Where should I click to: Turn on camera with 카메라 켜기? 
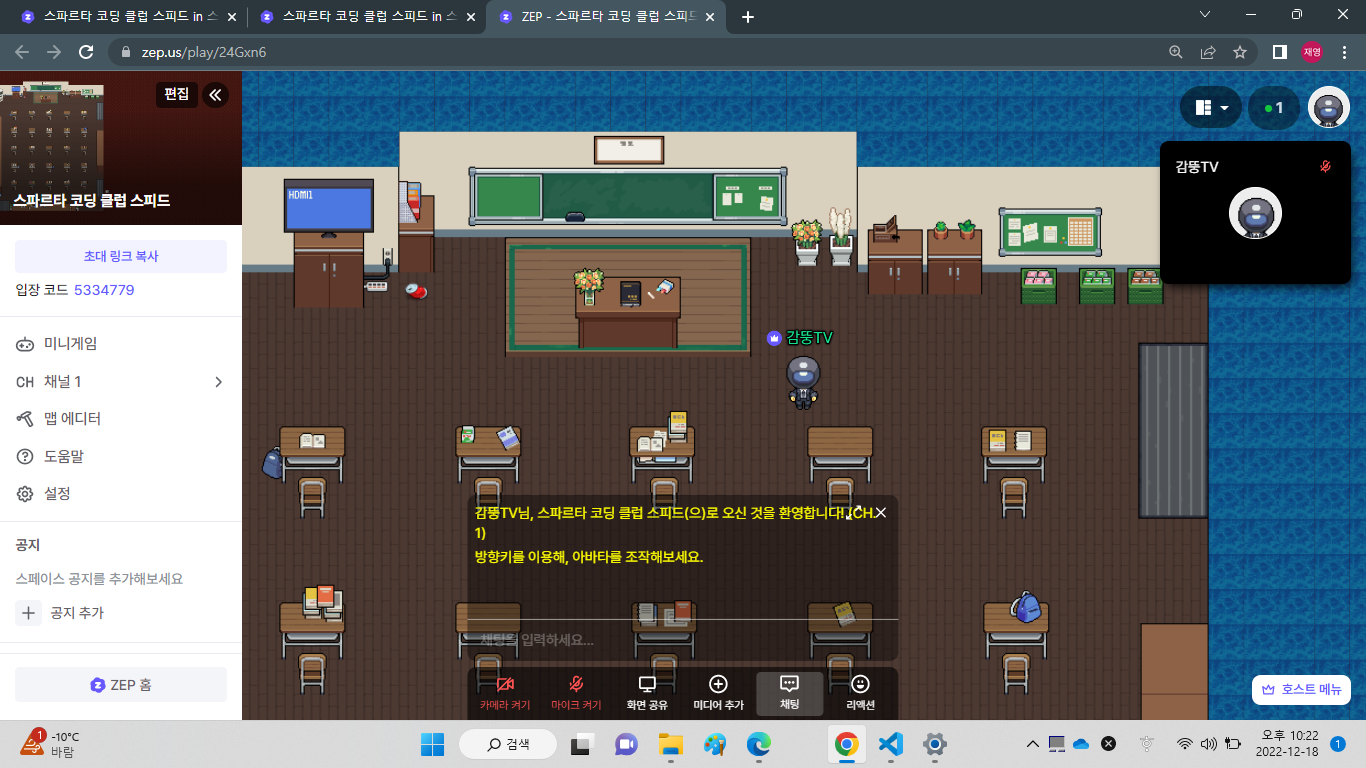pyautogui.click(x=505, y=693)
